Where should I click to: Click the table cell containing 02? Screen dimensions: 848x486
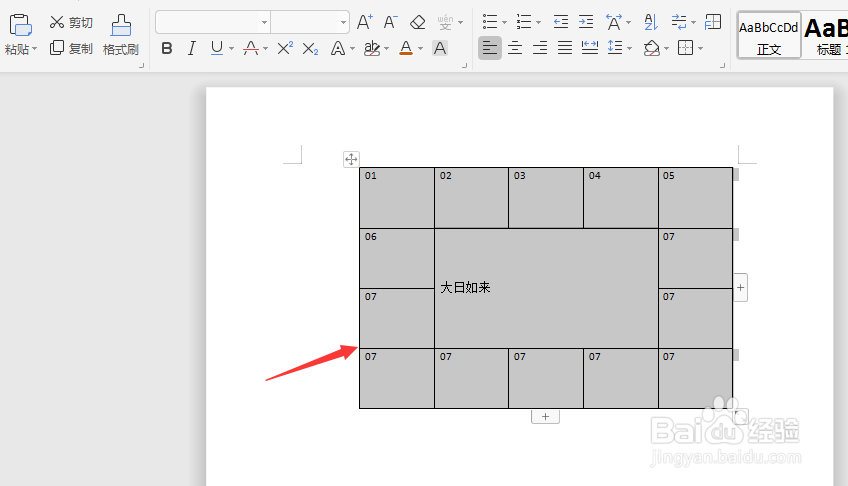(x=472, y=198)
